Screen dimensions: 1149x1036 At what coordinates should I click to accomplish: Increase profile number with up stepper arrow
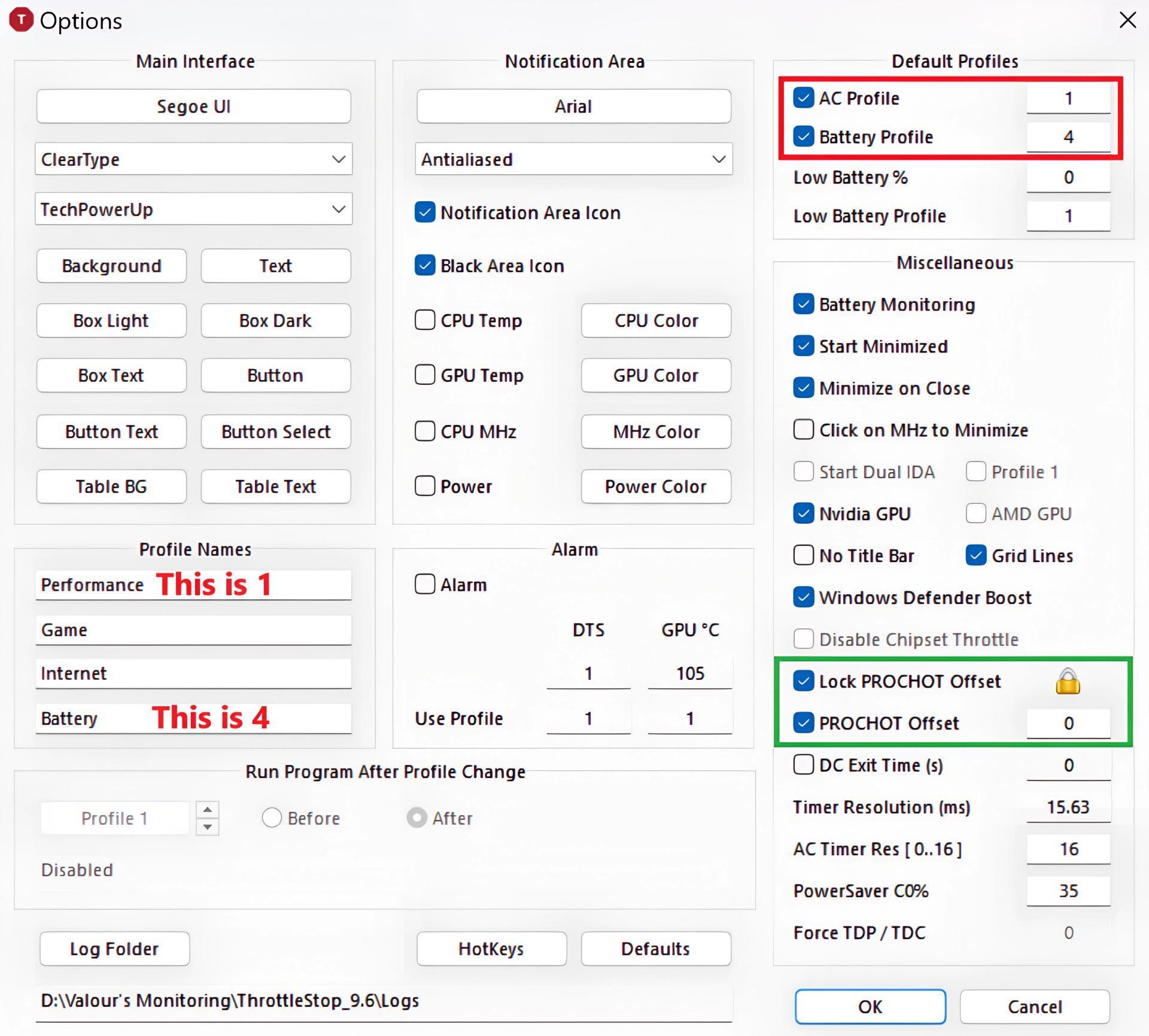[207, 810]
